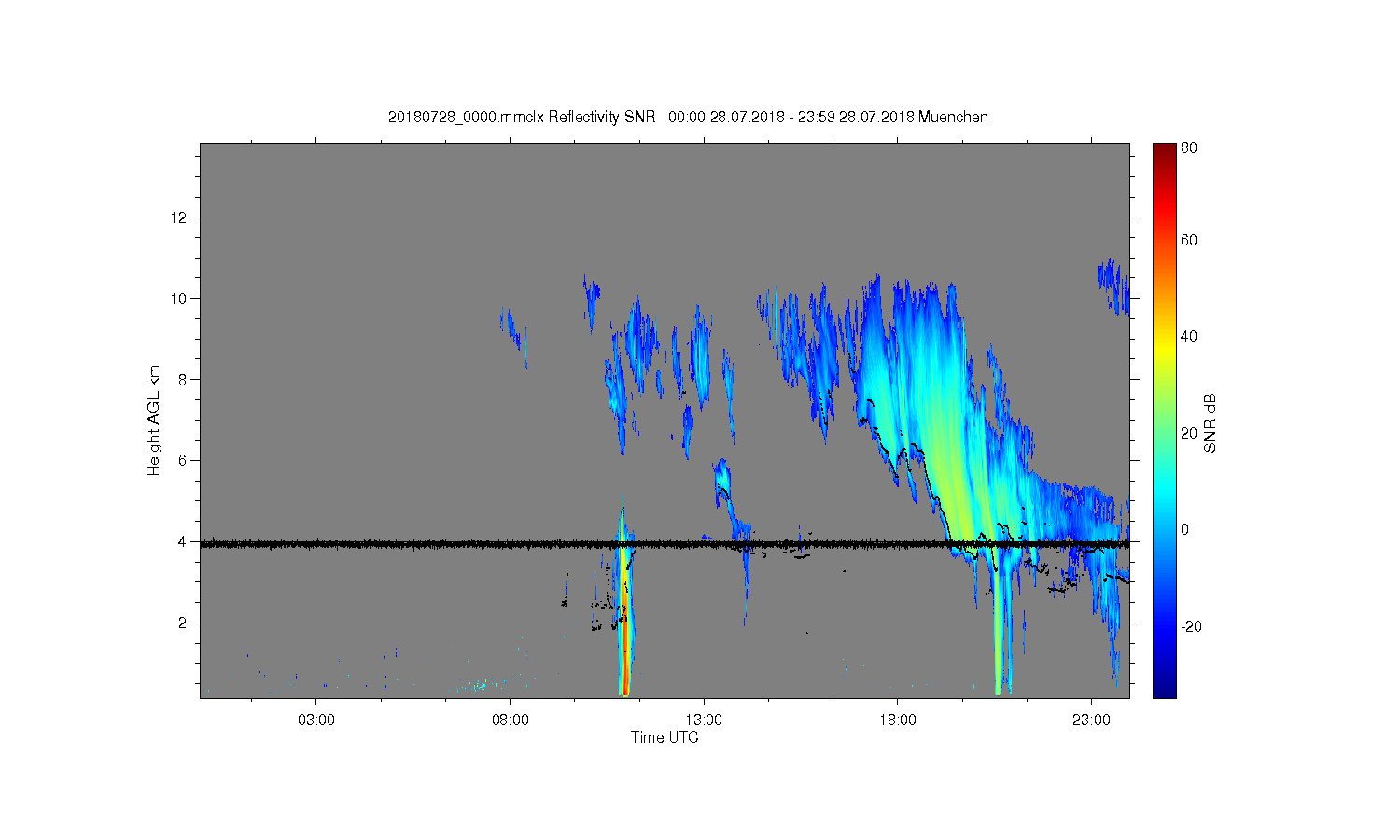
Task: Click the 13:00 time tick label
Action: tap(704, 721)
